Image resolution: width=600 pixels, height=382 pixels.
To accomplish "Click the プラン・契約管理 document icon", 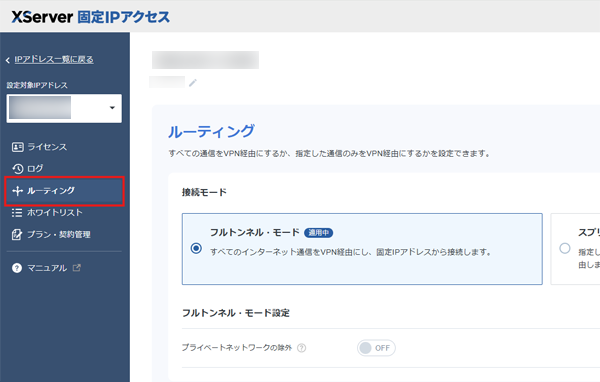I will [17, 235].
